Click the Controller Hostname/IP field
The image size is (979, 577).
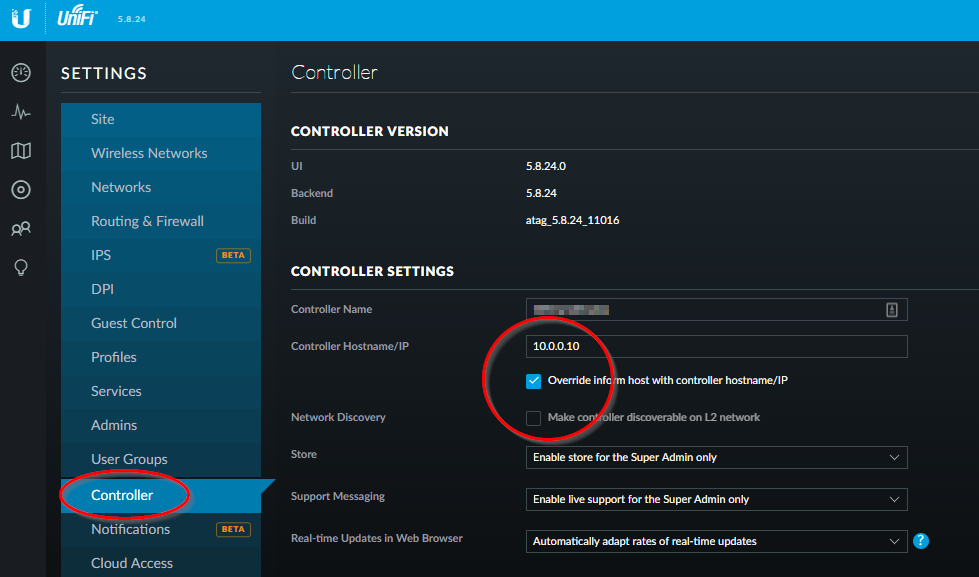click(x=716, y=347)
